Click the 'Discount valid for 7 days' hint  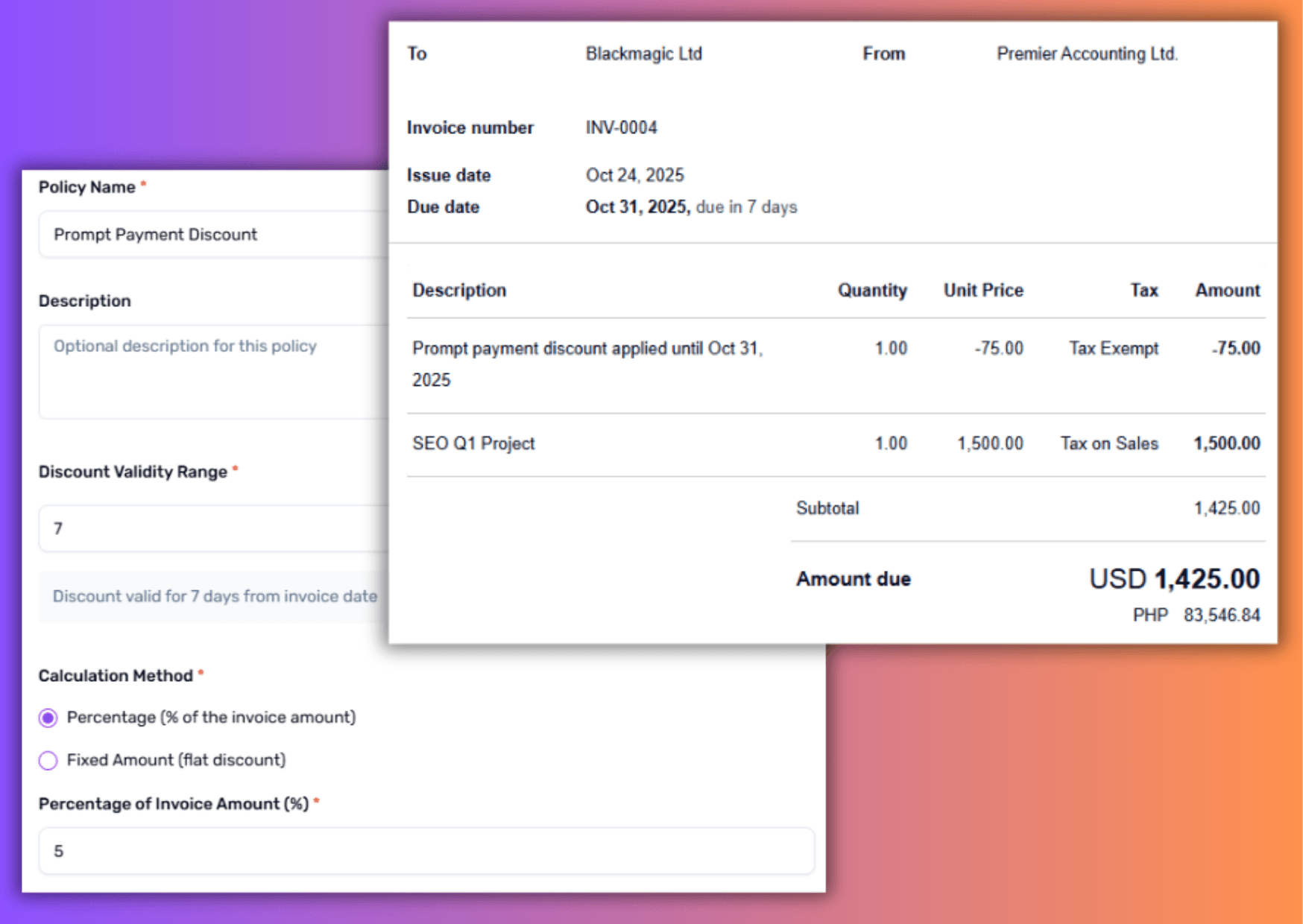click(215, 596)
